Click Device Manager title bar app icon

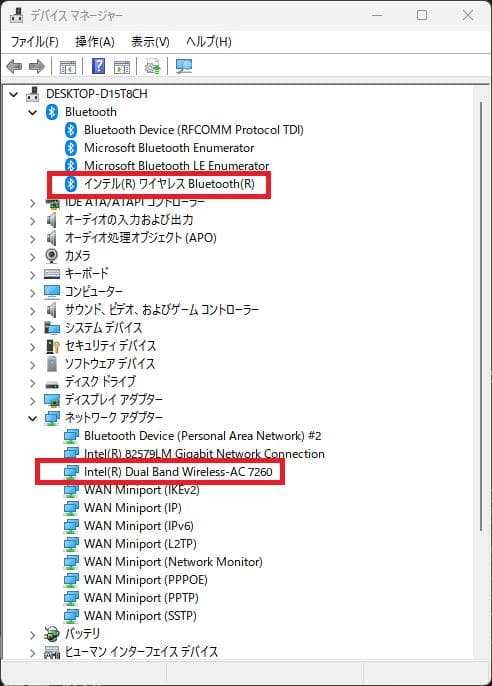17,15
